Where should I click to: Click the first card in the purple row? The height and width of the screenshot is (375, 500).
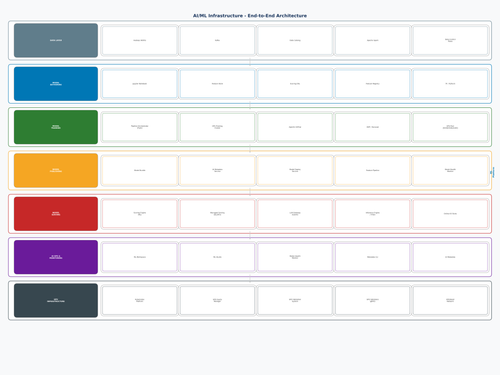[x=140, y=257]
